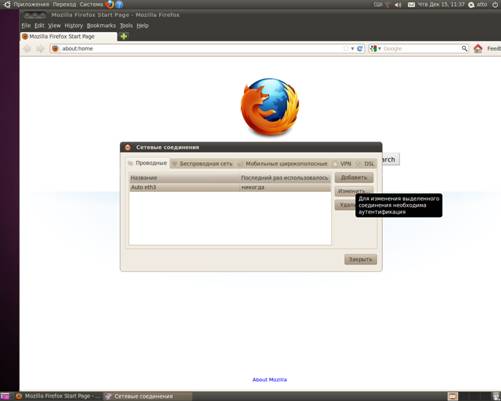Open the Tools menu in Firefox
The width and height of the screenshot is (501, 401).
[x=126, y=26]
